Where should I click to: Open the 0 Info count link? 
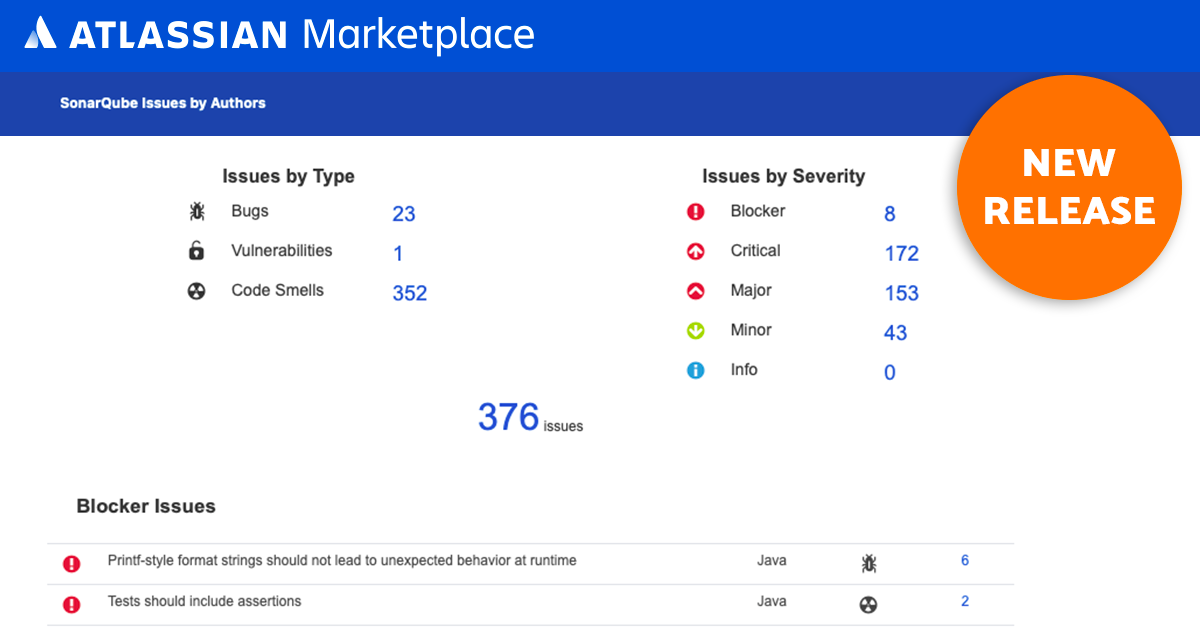tap(890, 373)
